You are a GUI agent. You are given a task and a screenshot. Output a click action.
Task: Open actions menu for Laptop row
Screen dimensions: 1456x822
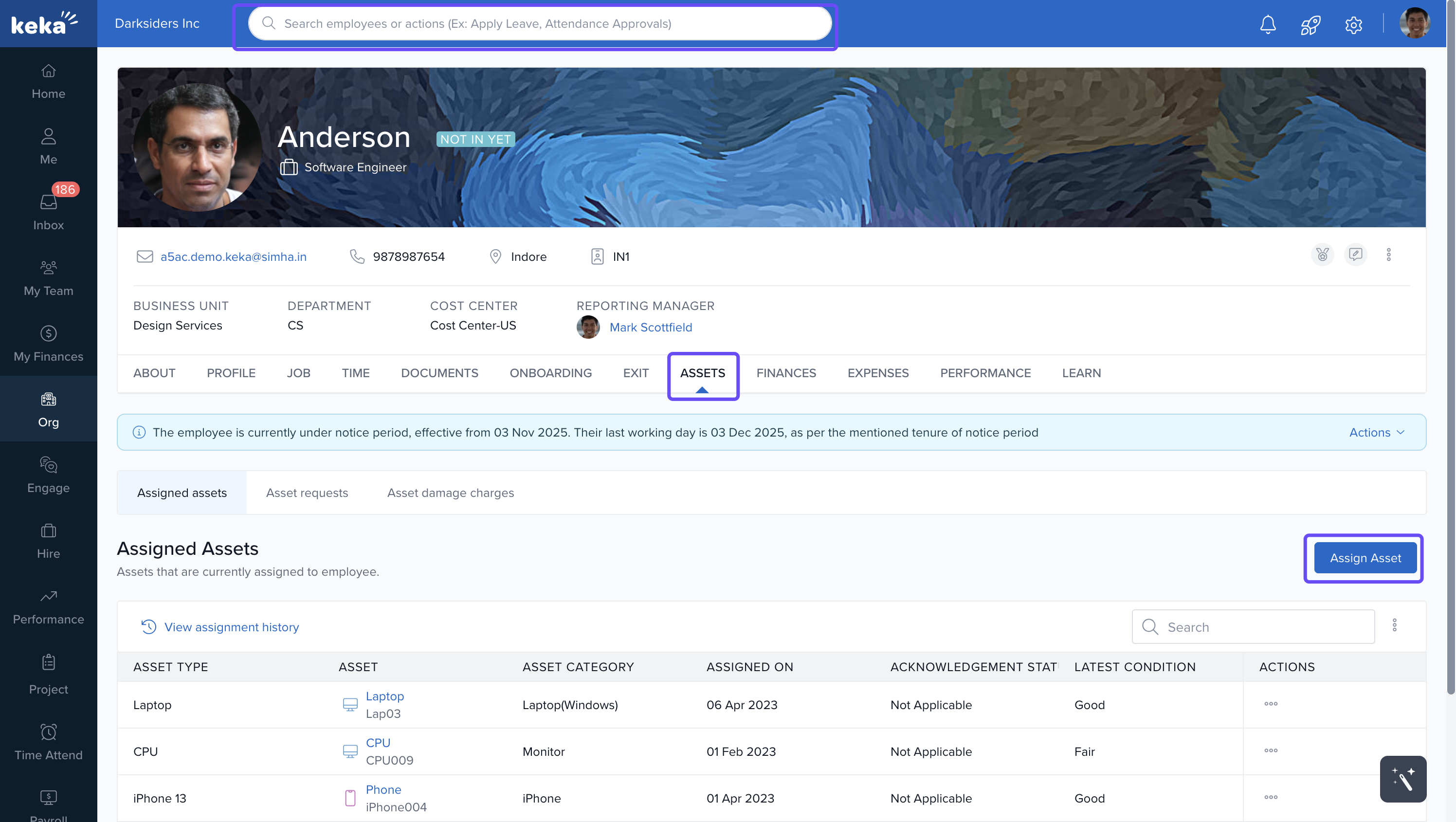1271,704
